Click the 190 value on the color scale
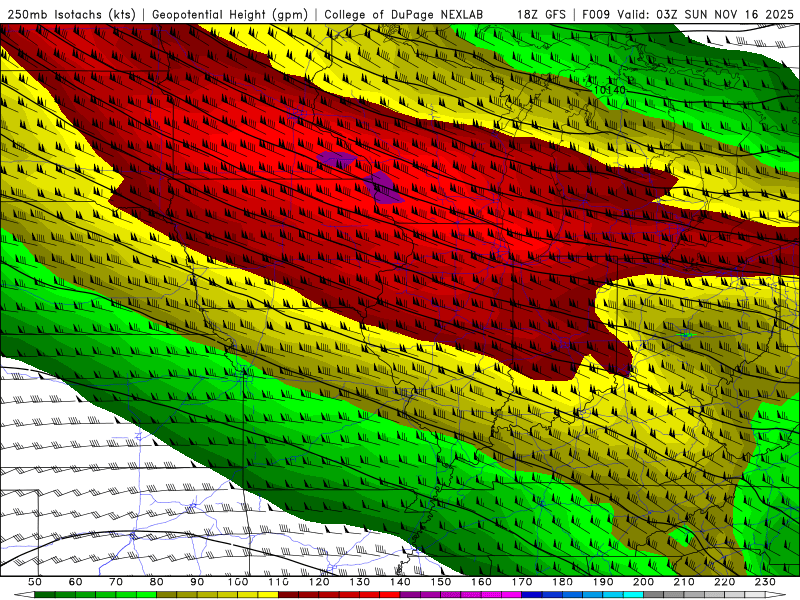800x600 pixels. point(603,582)
